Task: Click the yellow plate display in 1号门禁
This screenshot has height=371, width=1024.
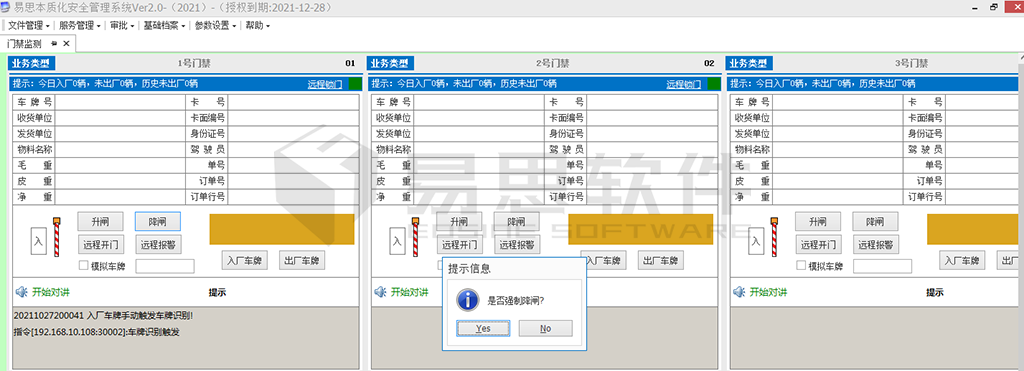Action: (x=282, y=229)
